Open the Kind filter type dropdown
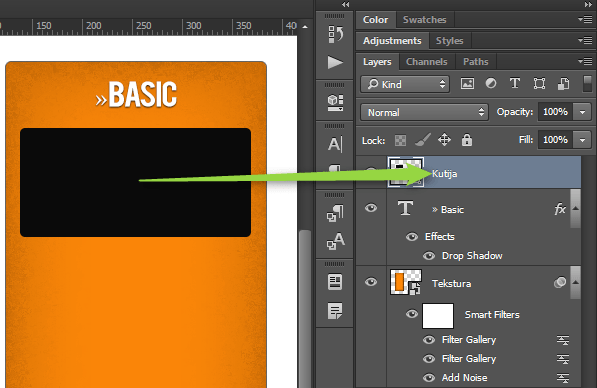597x388 pixels. point(405,84)
